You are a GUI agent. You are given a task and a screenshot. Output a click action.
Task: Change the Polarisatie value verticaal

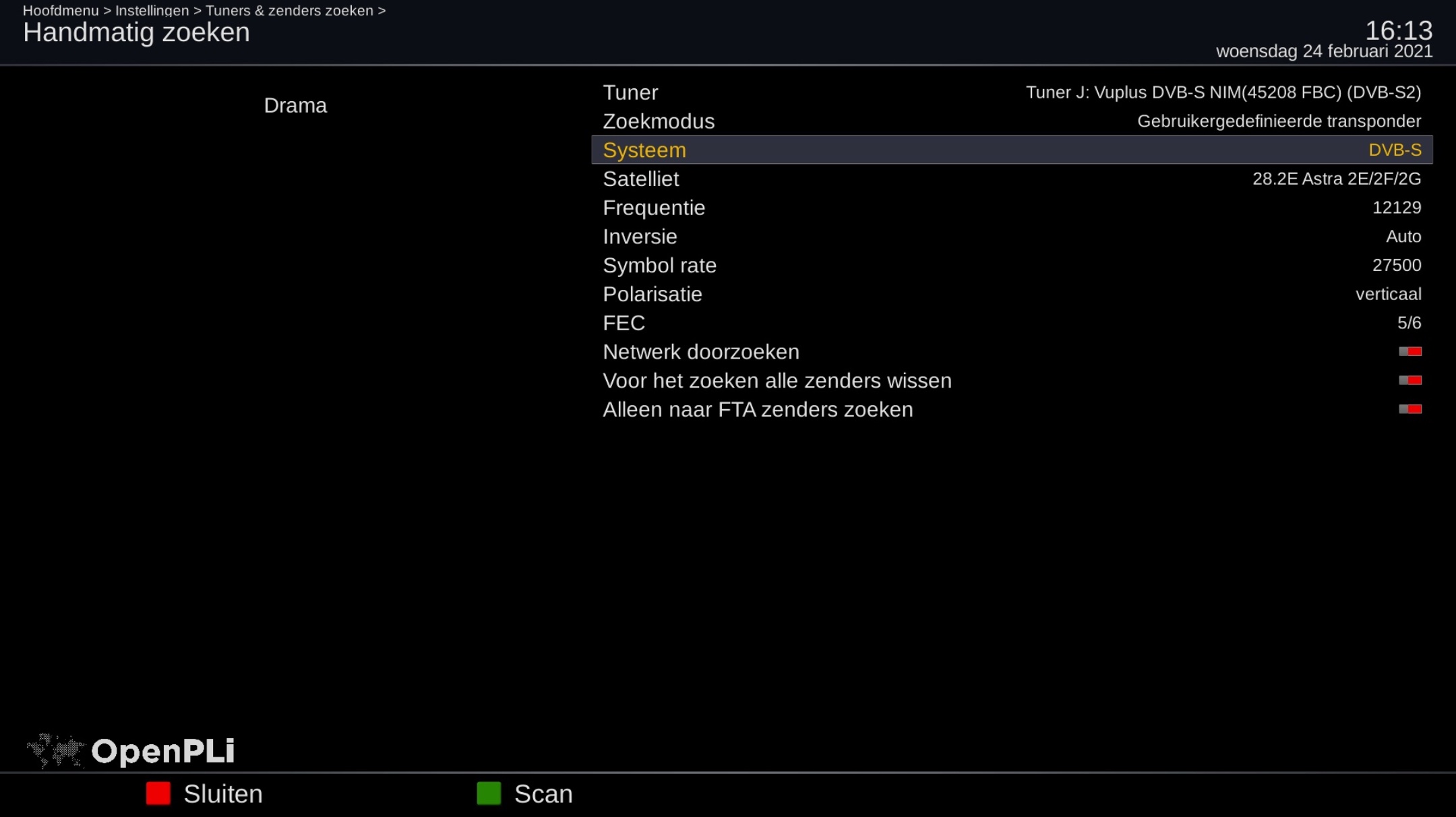pyautogui.click(x=1389, y=295)
